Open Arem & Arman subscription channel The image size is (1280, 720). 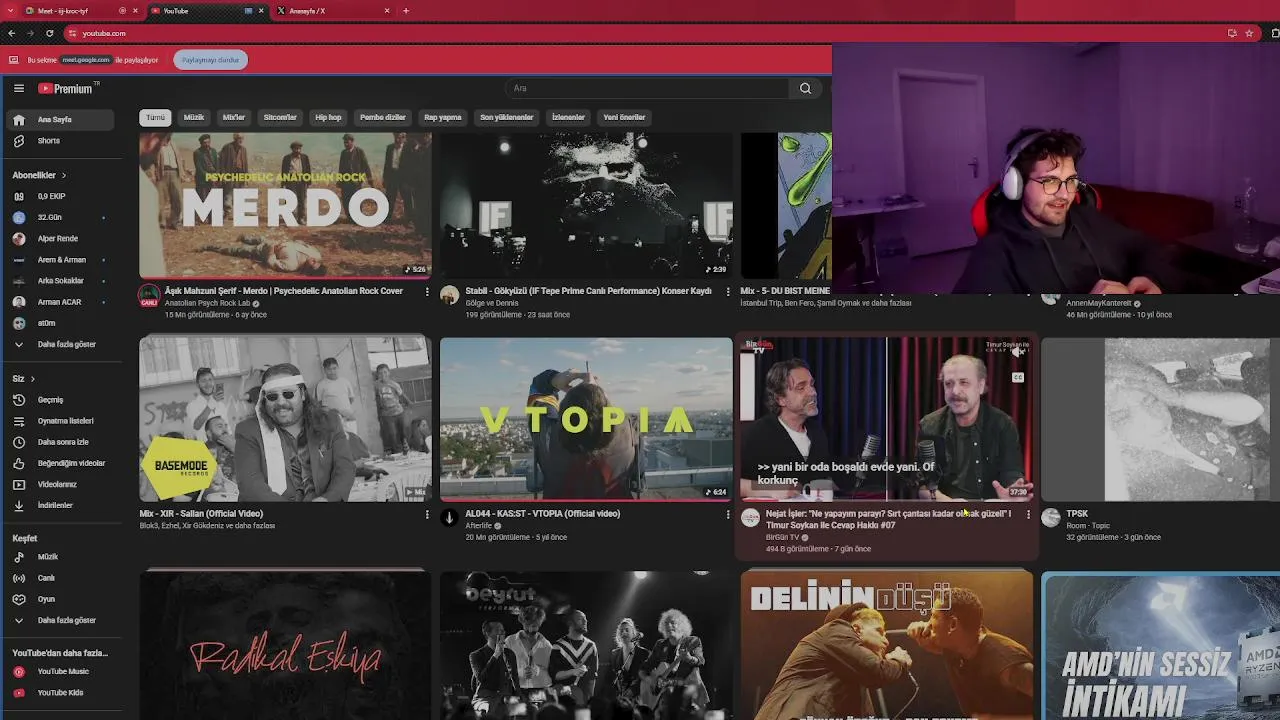pyautogui.click(x=60, y=260)
